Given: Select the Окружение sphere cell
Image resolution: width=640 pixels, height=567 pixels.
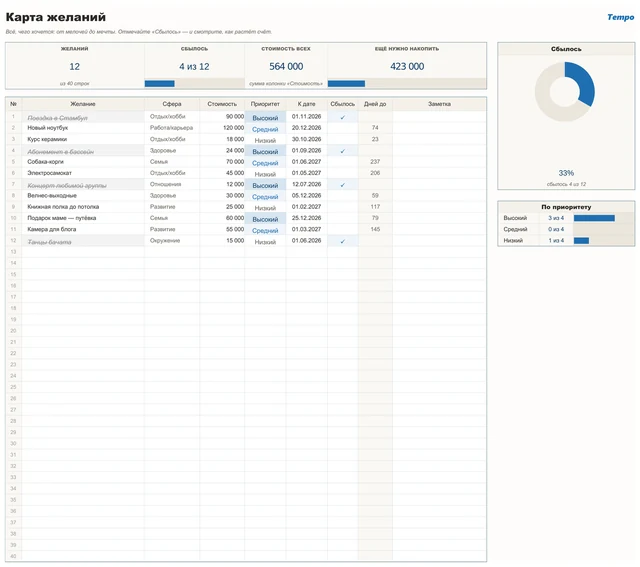Looking at the screenshot, I should 172,241.
